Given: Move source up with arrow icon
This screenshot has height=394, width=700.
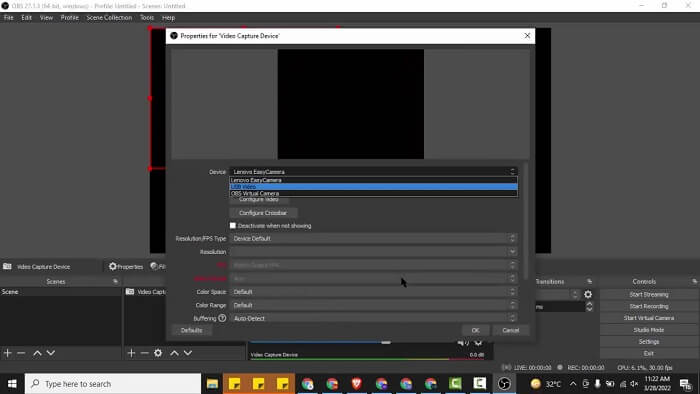Looking at the screenshot, I should click(x=175, y=353).
